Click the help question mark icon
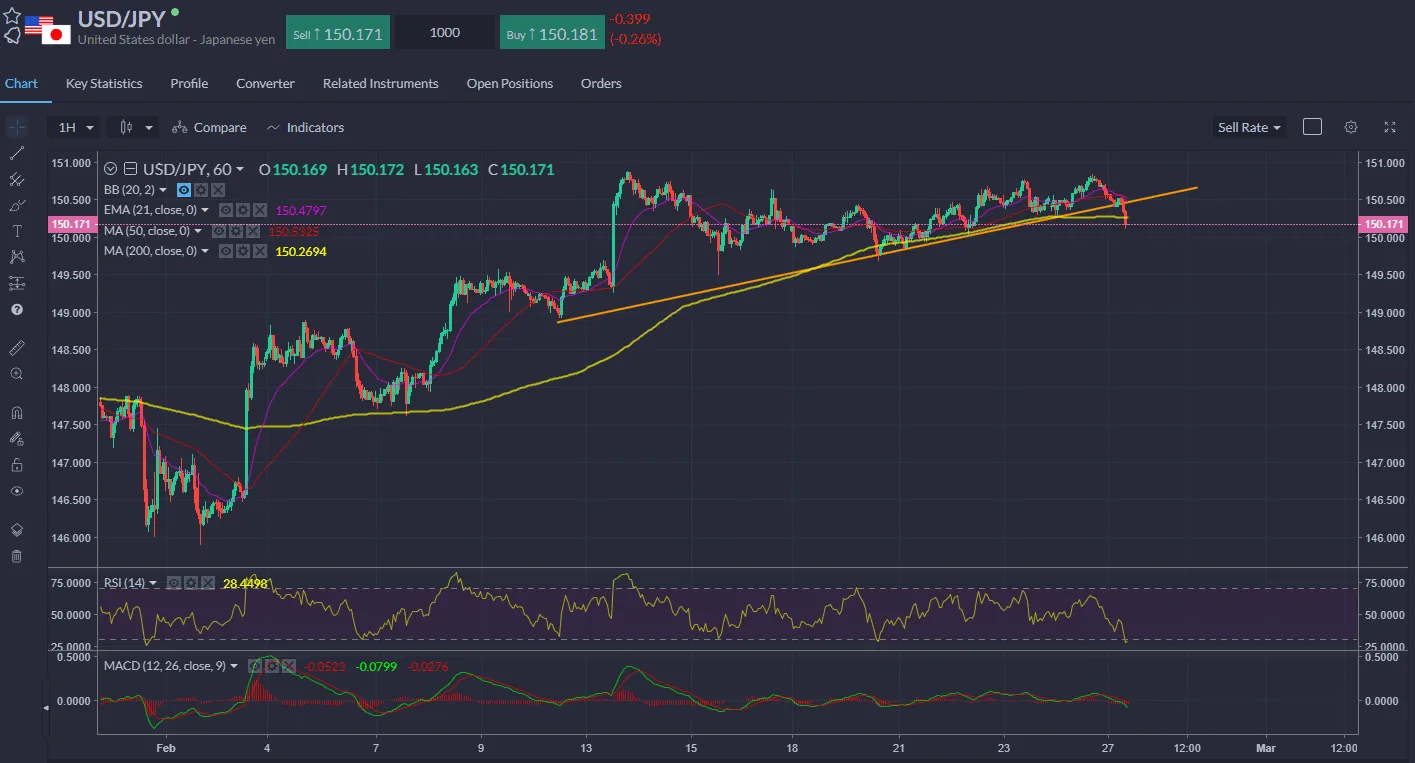The width and height of the screenshot is (1415, 763). tap(16, 310)
